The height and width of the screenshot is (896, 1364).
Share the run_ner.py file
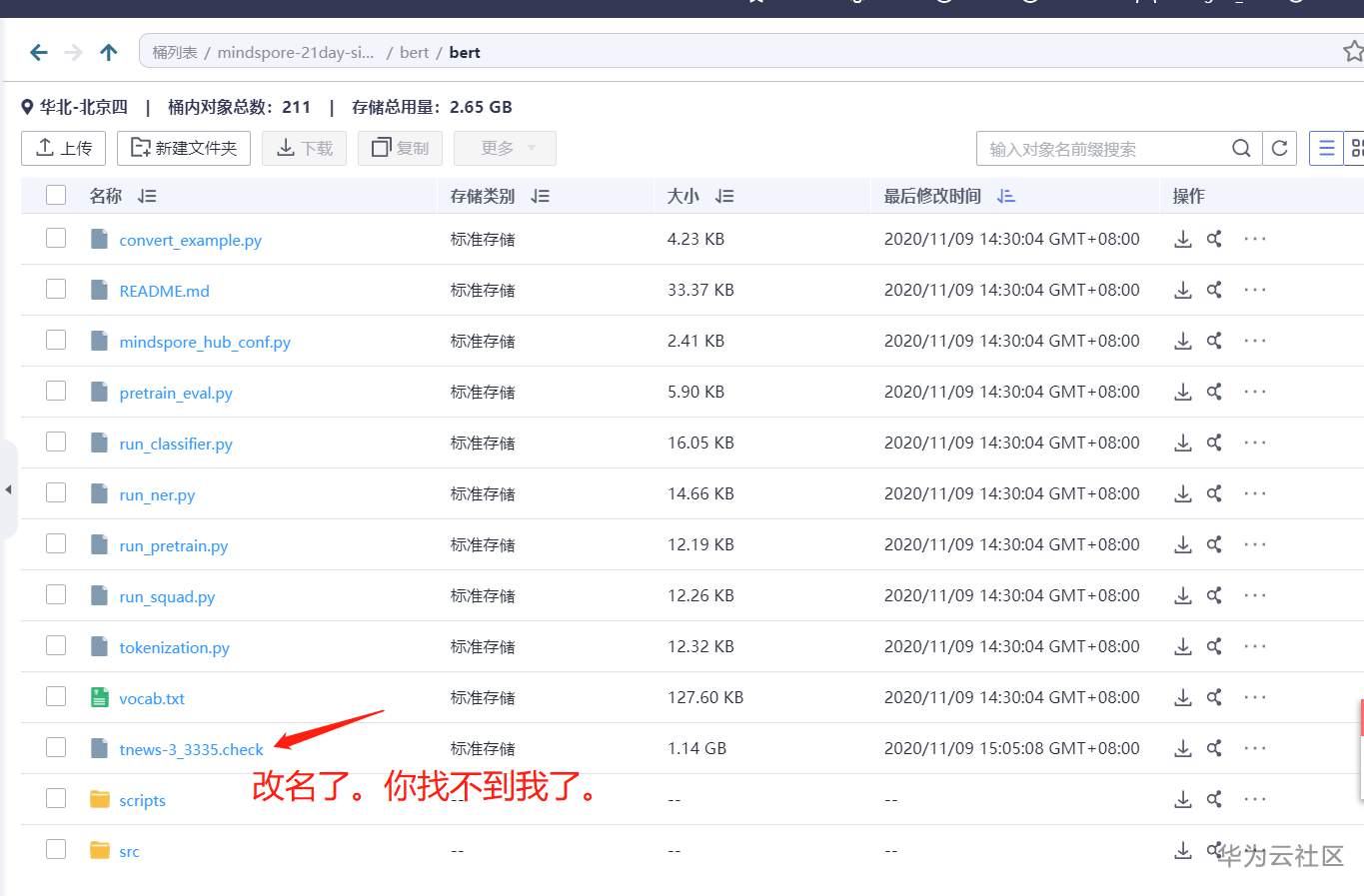[x=1214, y=493]
